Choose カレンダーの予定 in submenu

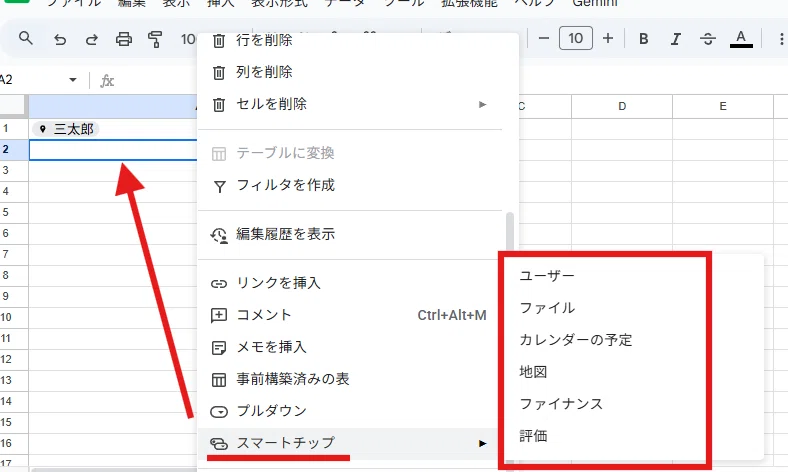[575, 340]
